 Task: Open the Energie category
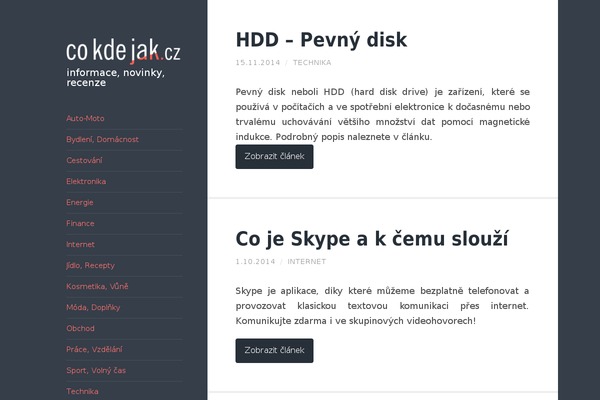coord(80,202)
